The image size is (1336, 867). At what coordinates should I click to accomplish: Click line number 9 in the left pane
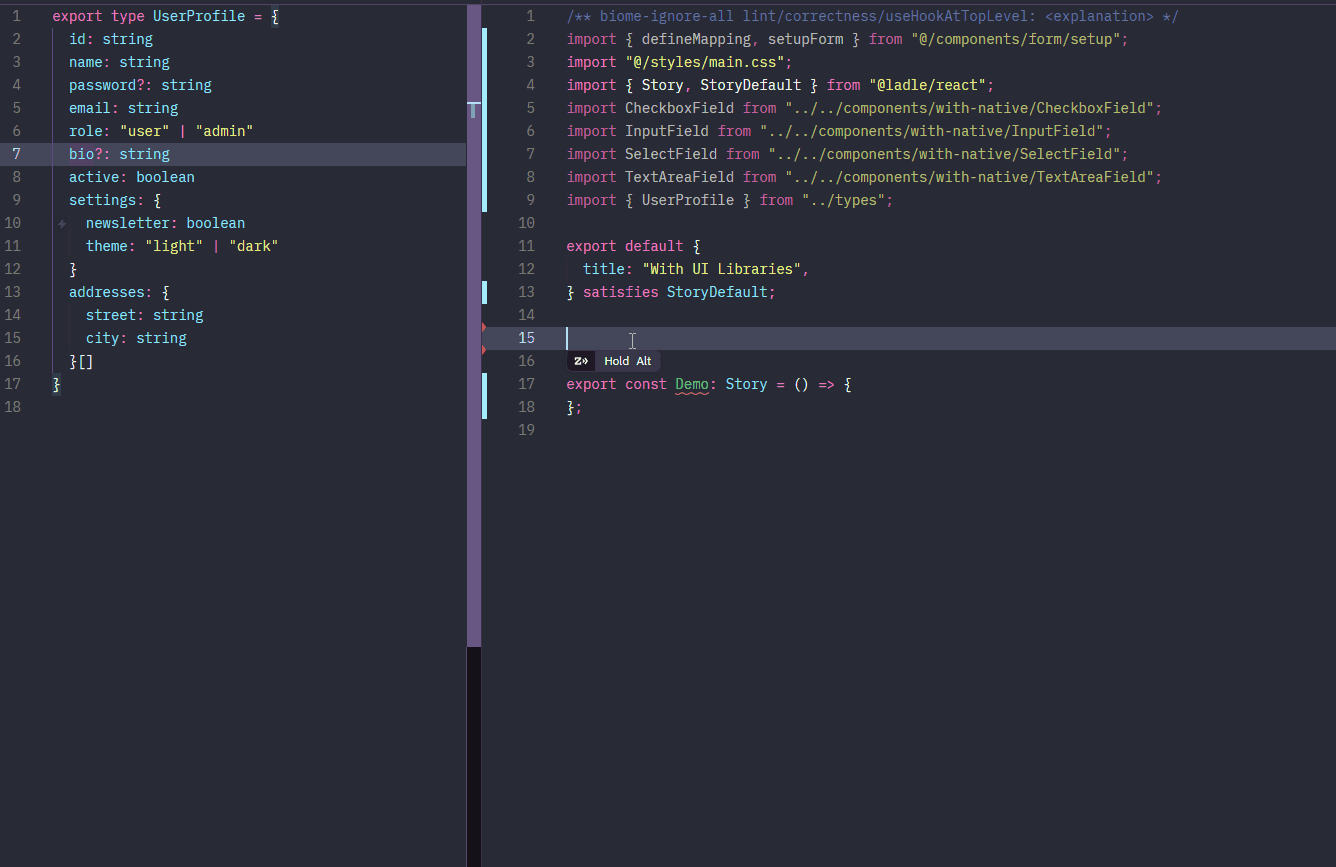click(x=16, y=200)
